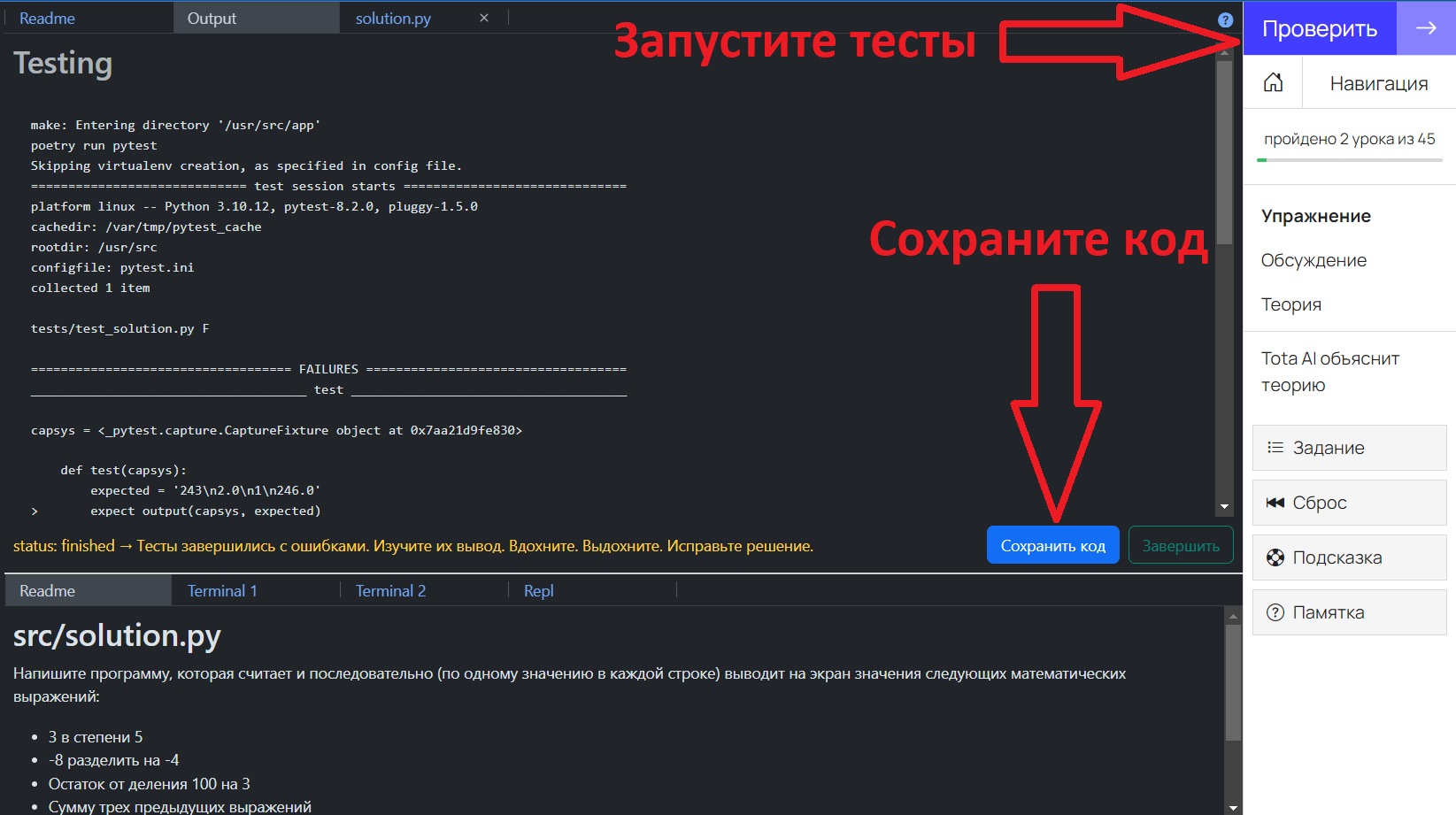This screenshot has width=1456, height=815.
Task: Click the Завершить button
Action: tap(1180, 546)
